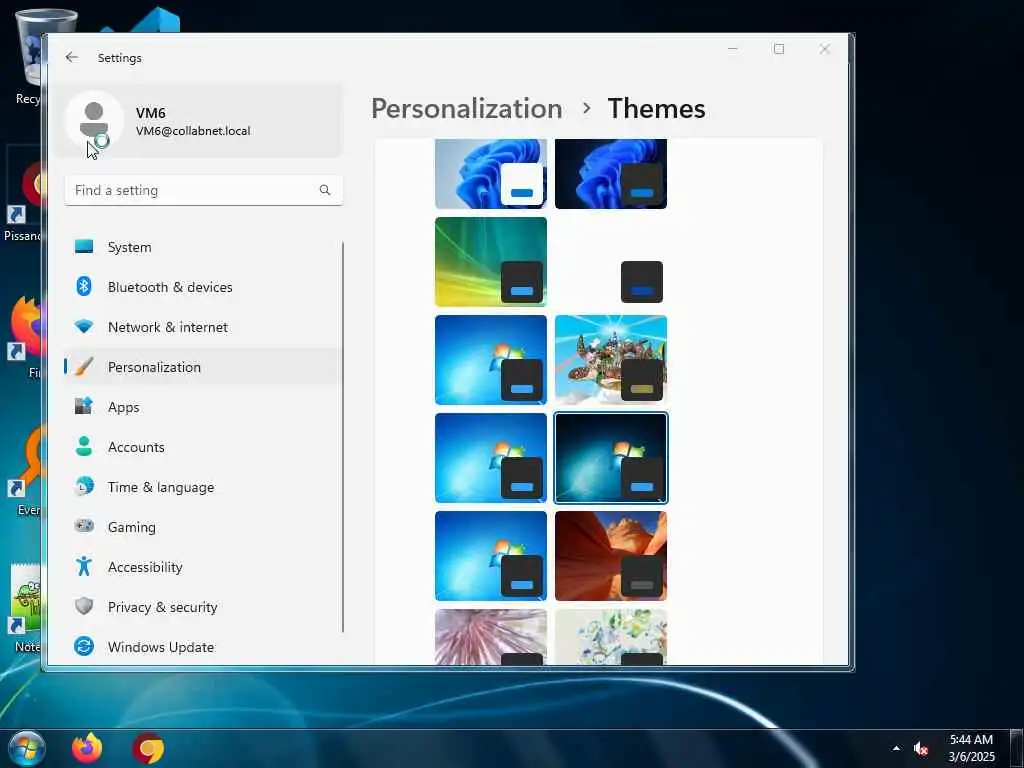
Task: Click the sidebar navigation scrollbar
Action: 343,436
